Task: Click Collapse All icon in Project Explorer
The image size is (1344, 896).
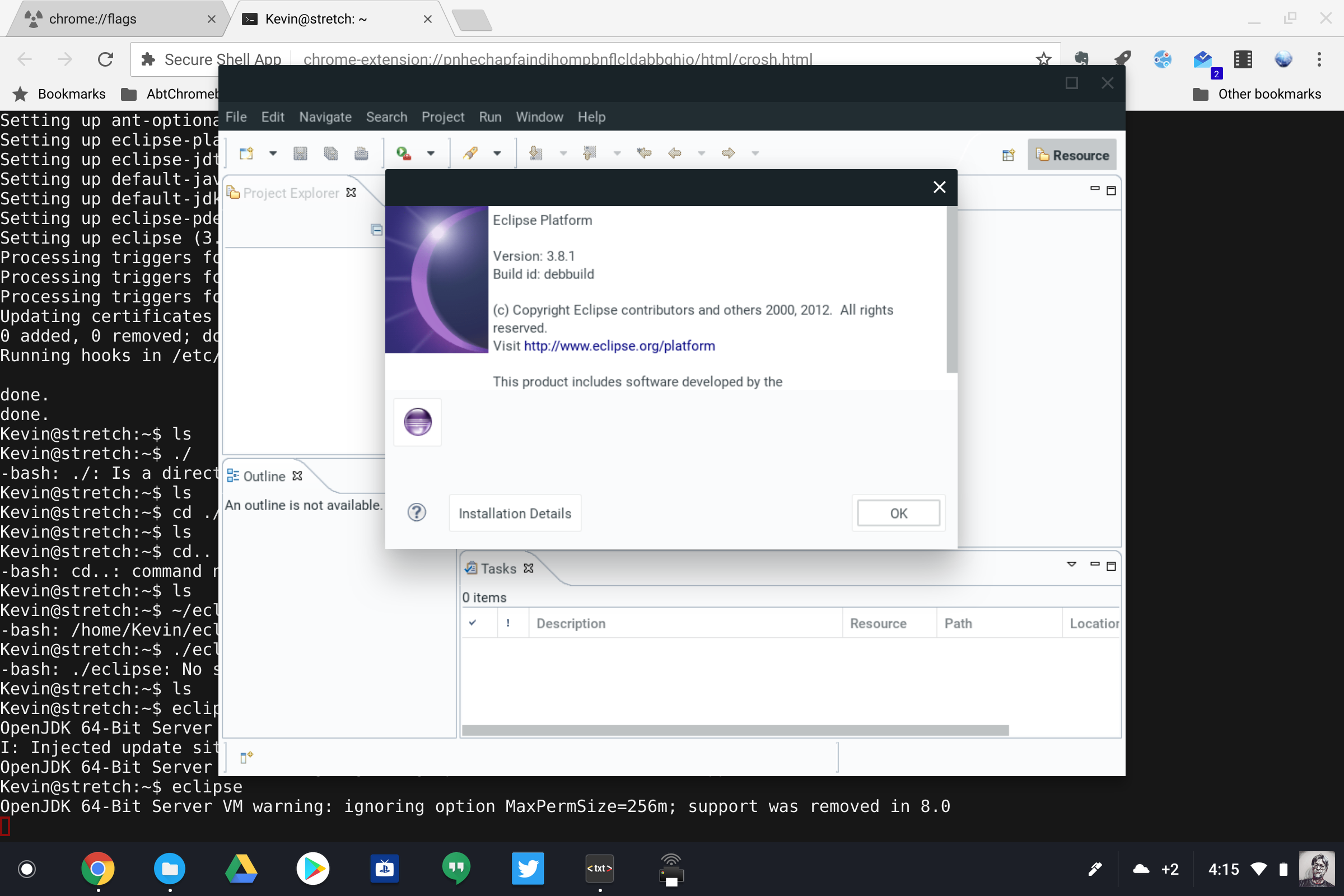Action: (x=376, y=230)
